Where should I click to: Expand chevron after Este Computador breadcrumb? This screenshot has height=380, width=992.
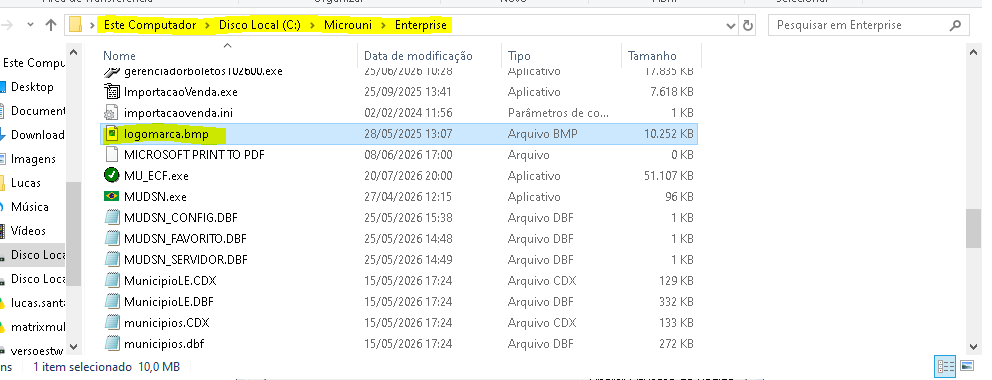[208, 25]
